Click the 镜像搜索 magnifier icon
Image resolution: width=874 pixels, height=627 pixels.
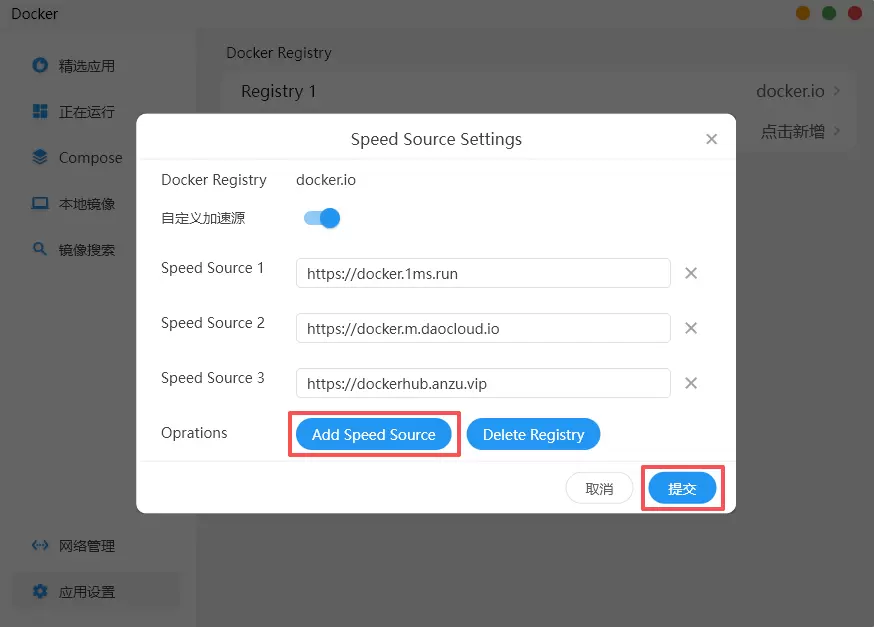pyautogui.click(x=40, y=249)
